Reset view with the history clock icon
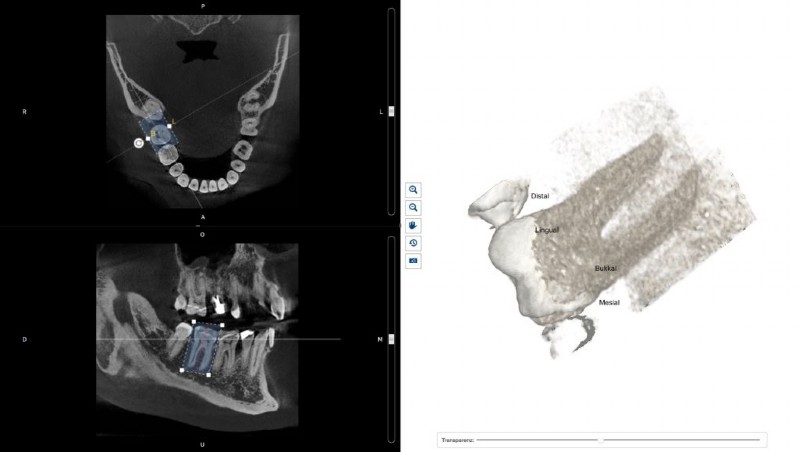The width and height of the screenshot is (800, 452). pos(413,243)
